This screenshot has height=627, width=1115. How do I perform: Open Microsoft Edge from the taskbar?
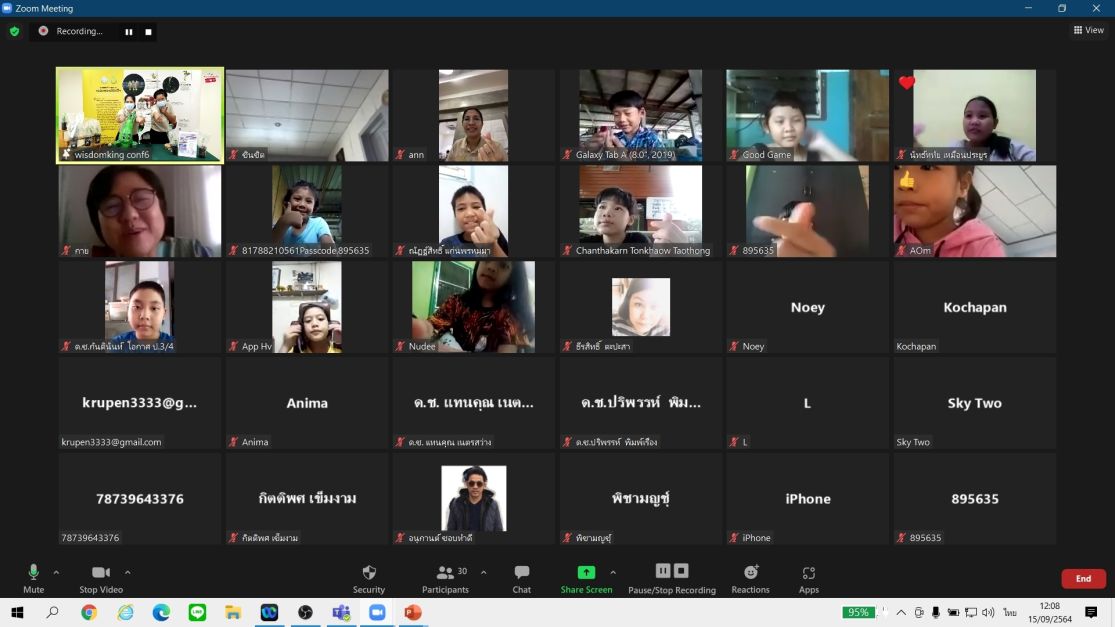tap(161, 612)
